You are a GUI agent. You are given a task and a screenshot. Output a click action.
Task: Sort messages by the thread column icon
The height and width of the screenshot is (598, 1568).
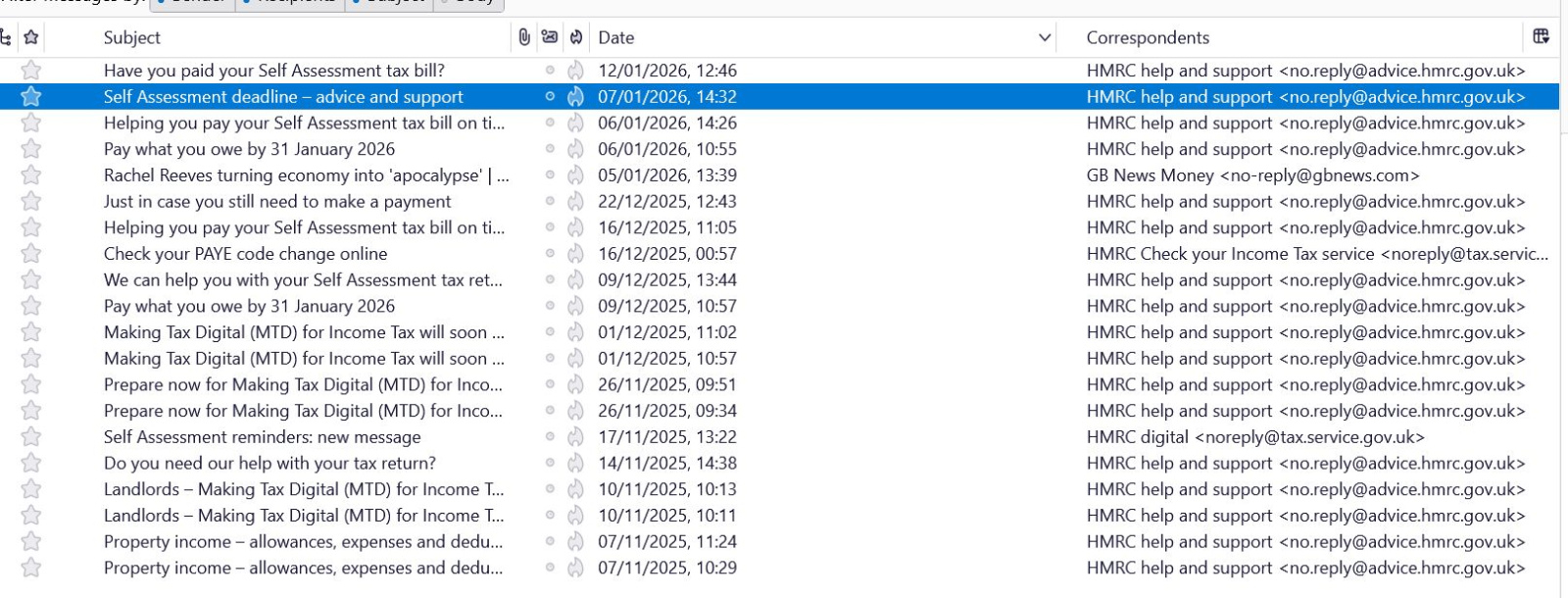pos(6,37)
